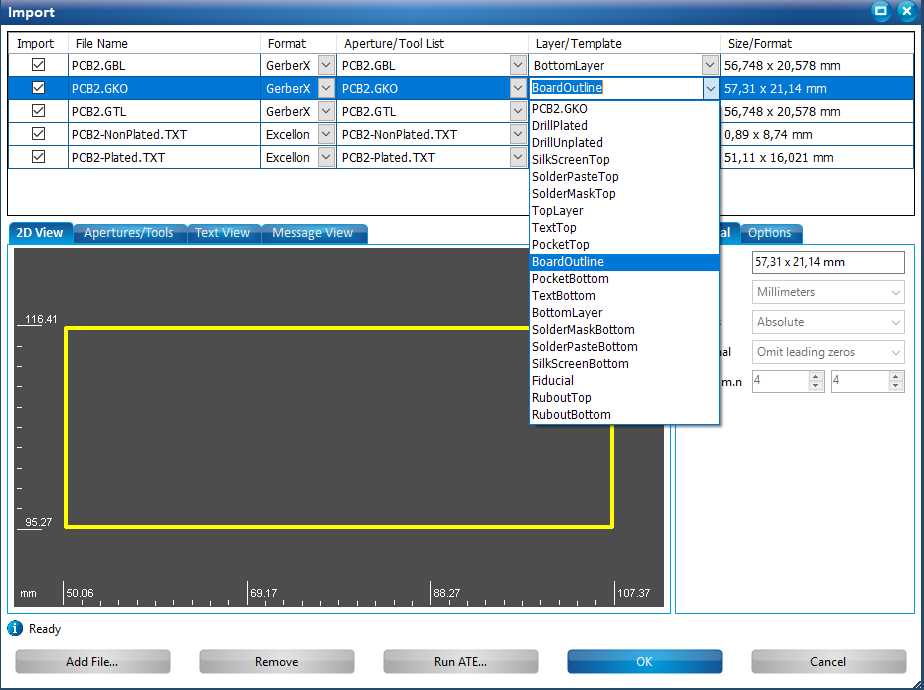Disable import of PCB2-Plated.TXT file
This screenshot has width=924, height=690.
coord(39,157)
